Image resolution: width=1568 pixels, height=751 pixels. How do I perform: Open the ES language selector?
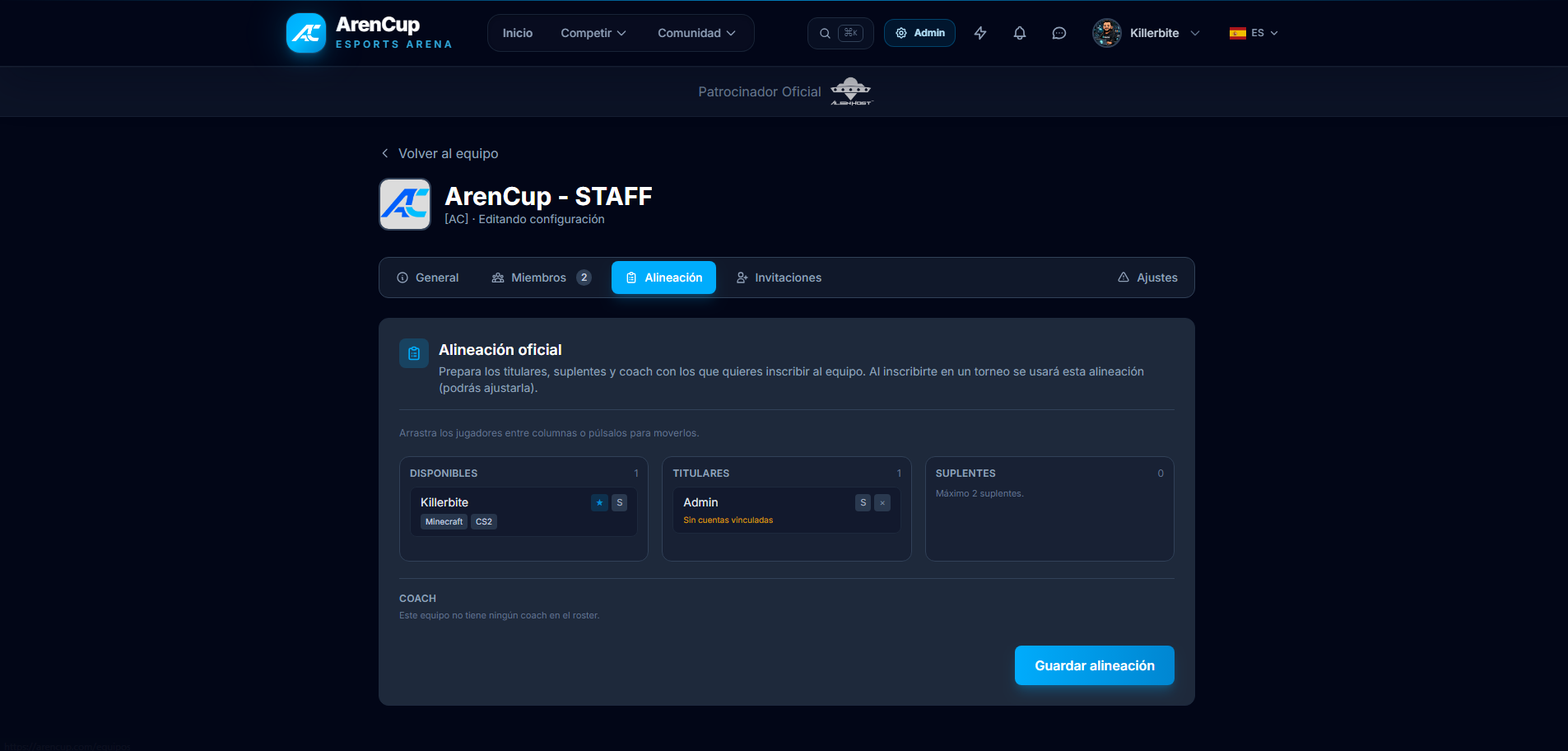1254,33
